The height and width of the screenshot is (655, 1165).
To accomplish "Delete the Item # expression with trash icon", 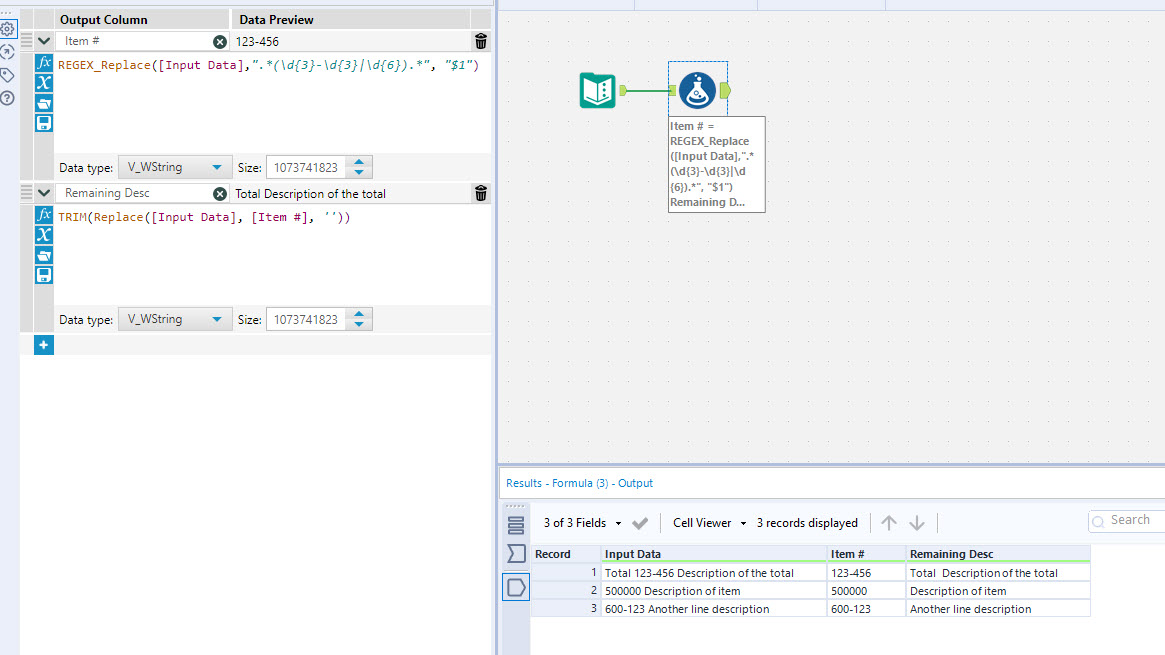I will coord(481,41).
